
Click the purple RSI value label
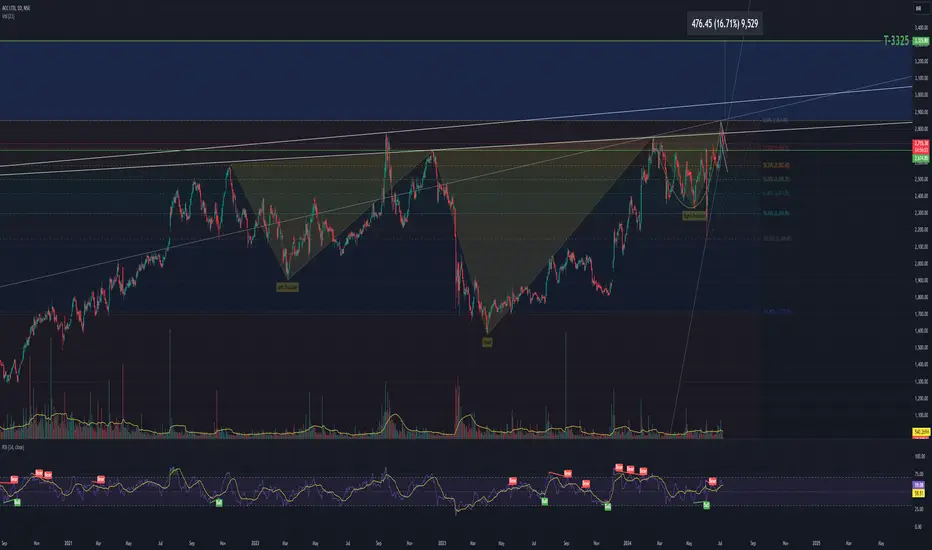(918, 485)
